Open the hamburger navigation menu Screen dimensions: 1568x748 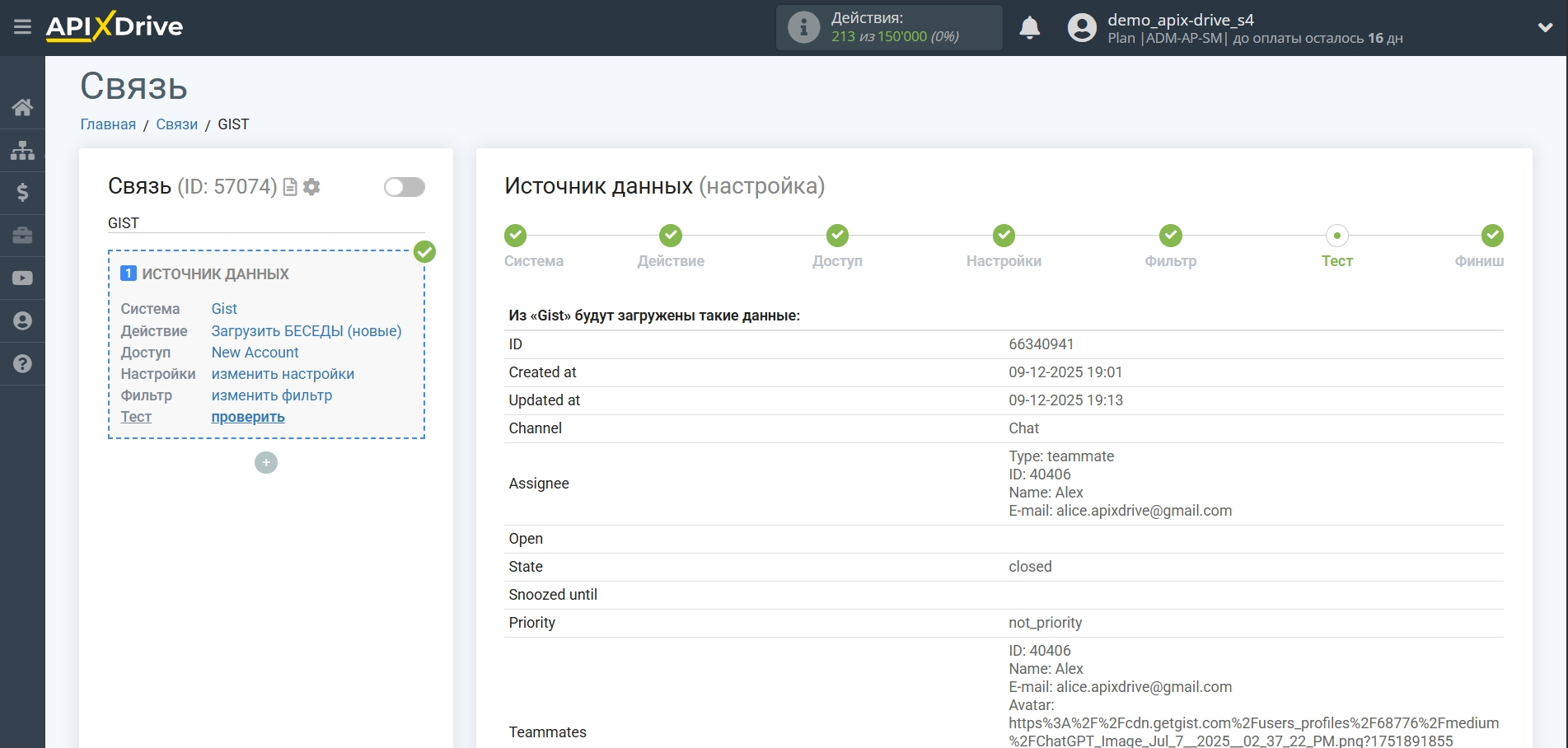pyautogui.click(x=22, y=26)
